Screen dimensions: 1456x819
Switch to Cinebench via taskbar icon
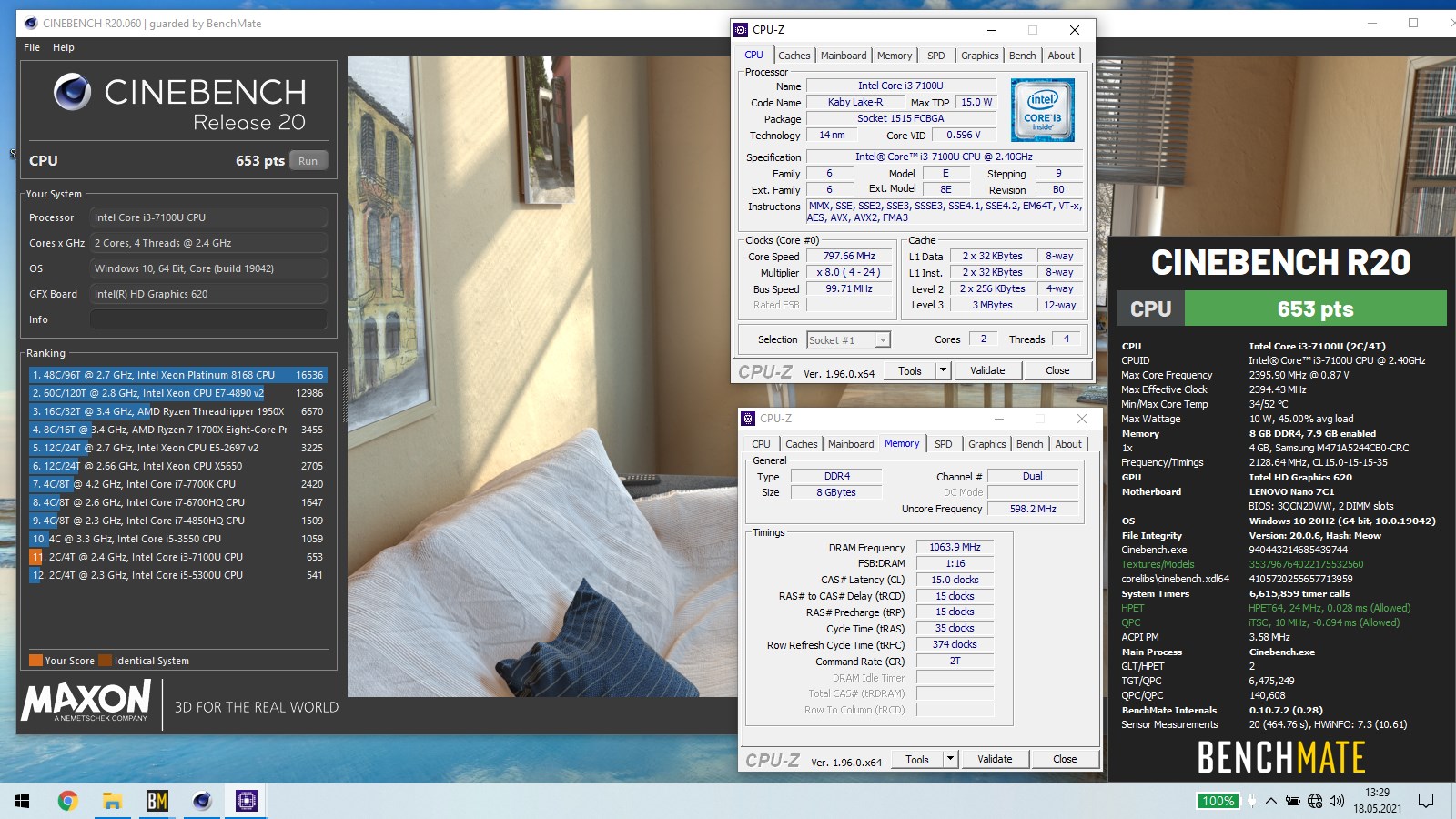pyautogui.click(x=202, y=801)
